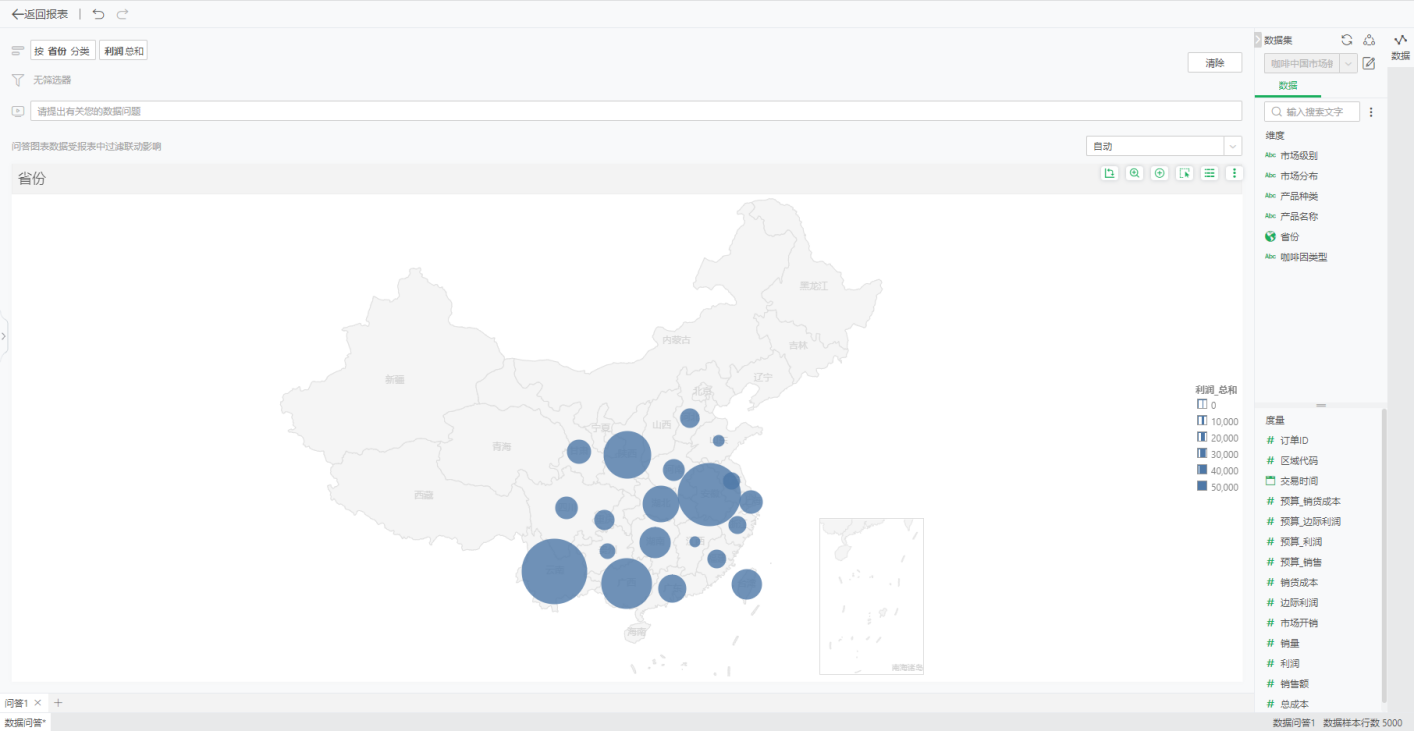Open the chart's three-dot more menu
This screenshot has height=731, width=1414.
coord(1235,173)
